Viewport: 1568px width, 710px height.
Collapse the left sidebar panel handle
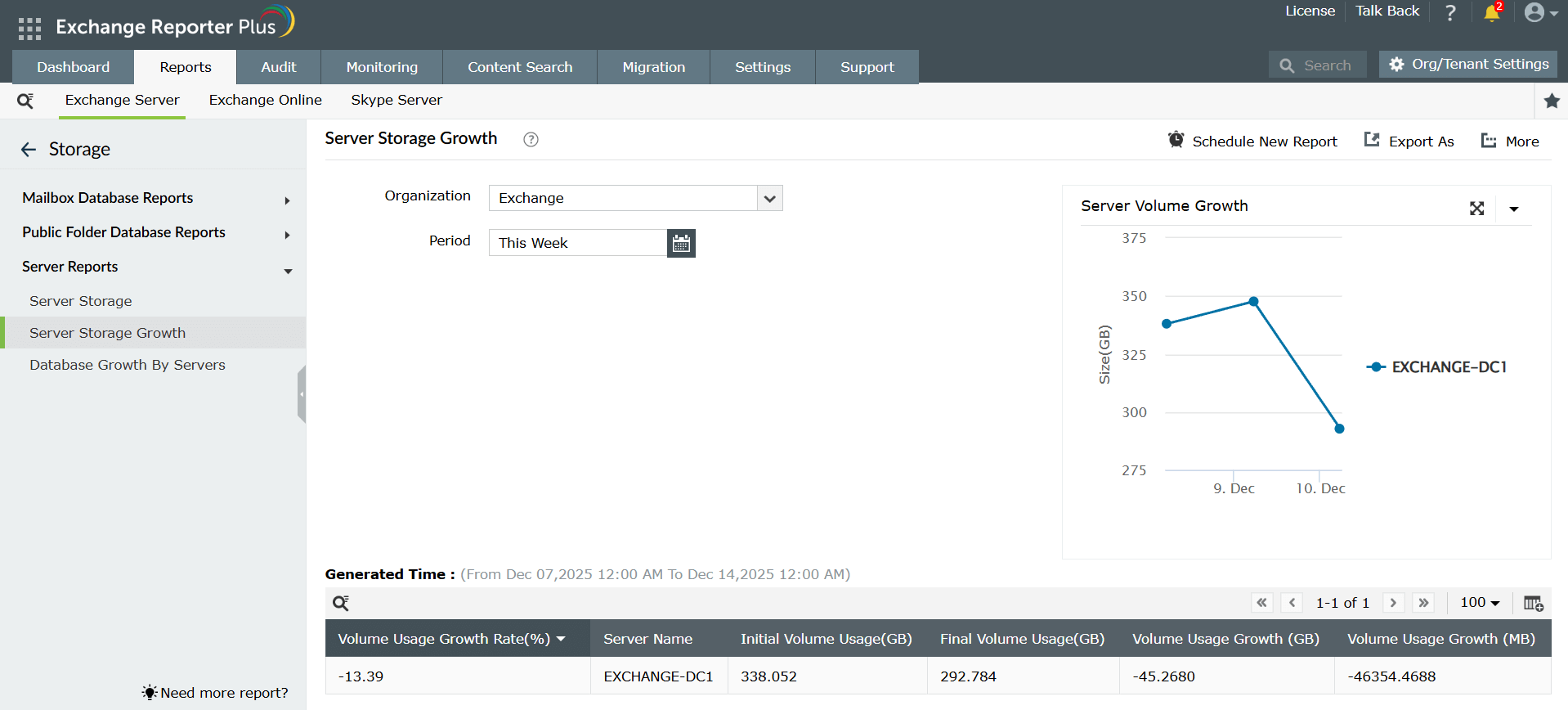302,394
